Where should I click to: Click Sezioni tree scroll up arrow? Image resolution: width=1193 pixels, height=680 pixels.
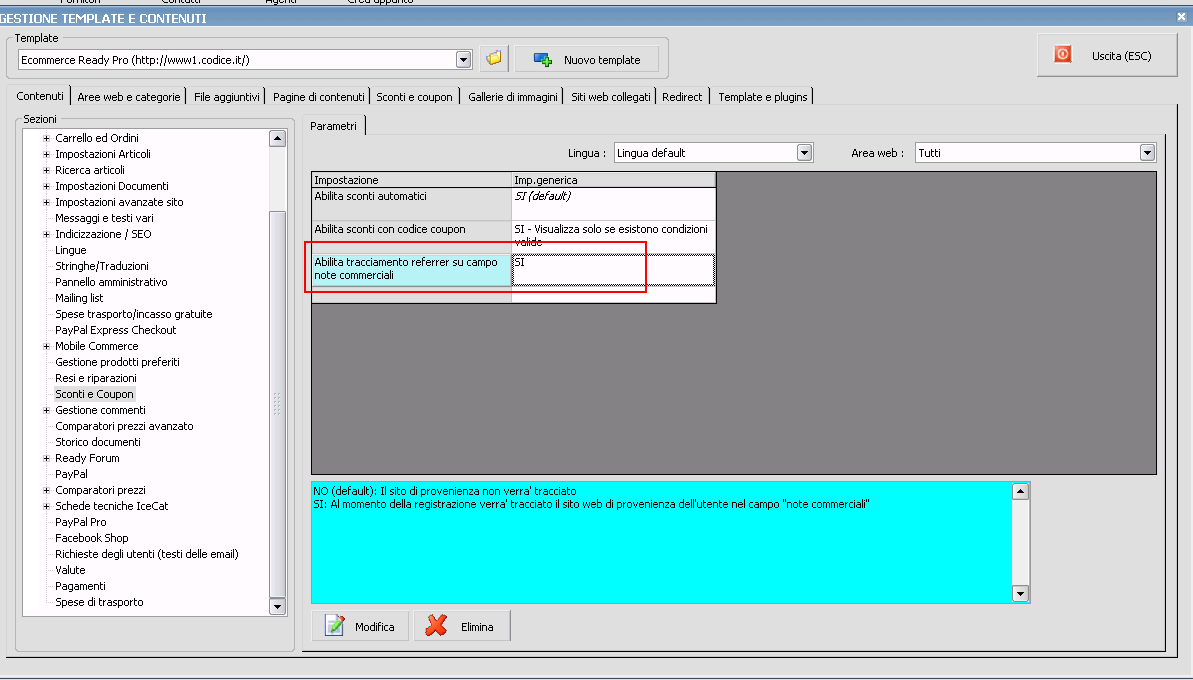[277, 138]
